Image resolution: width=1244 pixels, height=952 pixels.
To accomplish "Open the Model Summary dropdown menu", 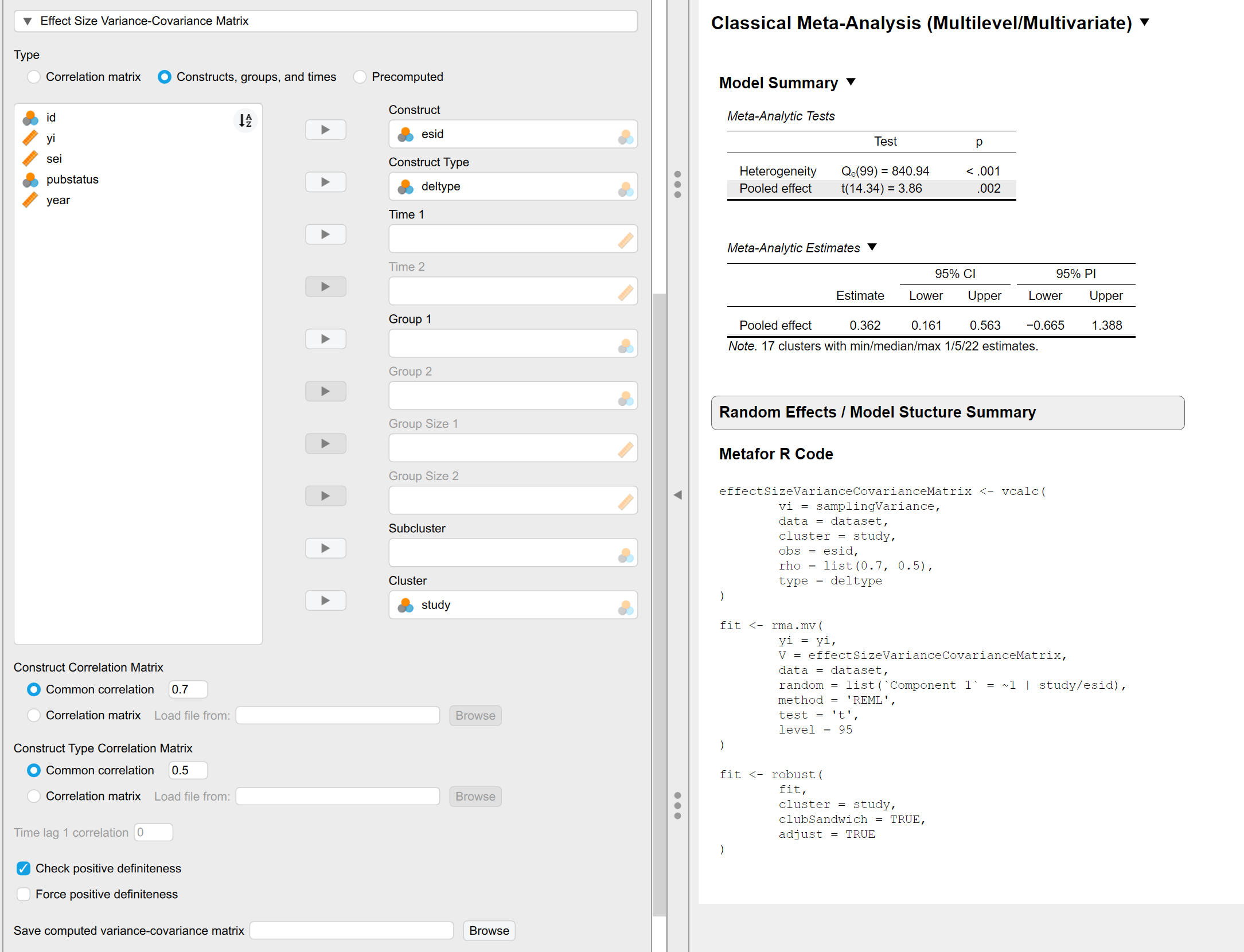I will coord(851,83).
